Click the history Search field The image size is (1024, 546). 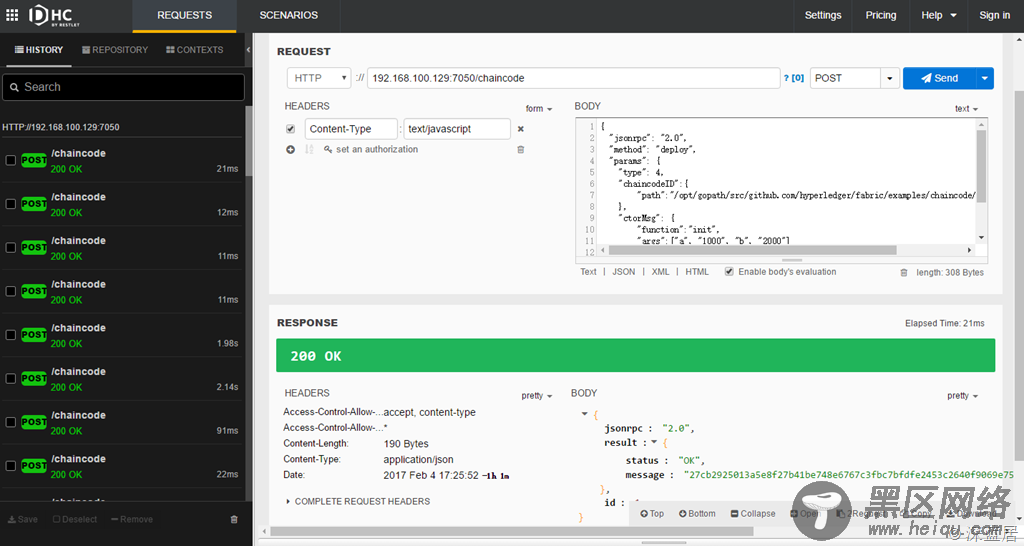(x=123, y=87)
